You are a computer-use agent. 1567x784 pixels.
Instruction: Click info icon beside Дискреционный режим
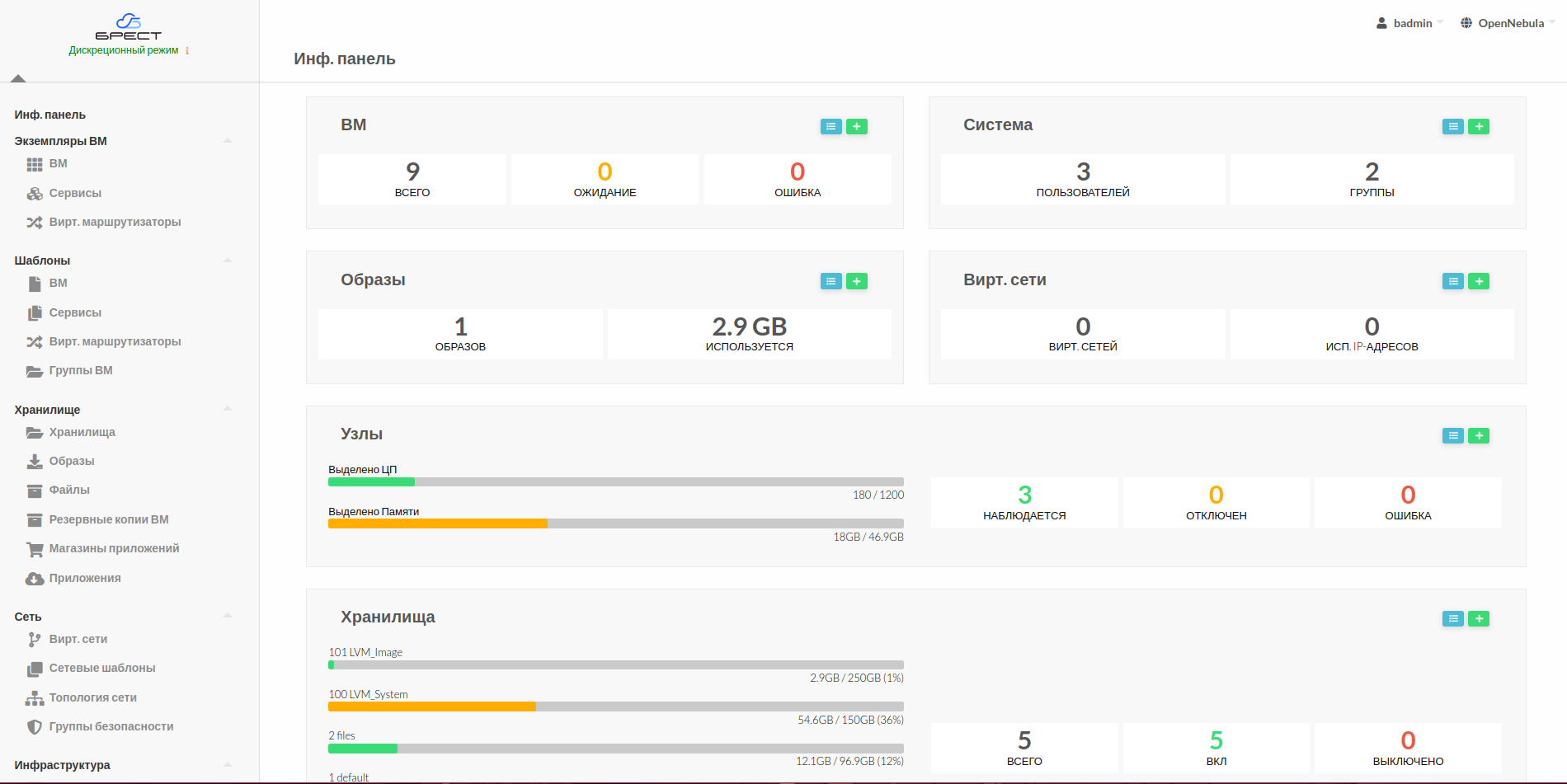[x=187, y=51]
